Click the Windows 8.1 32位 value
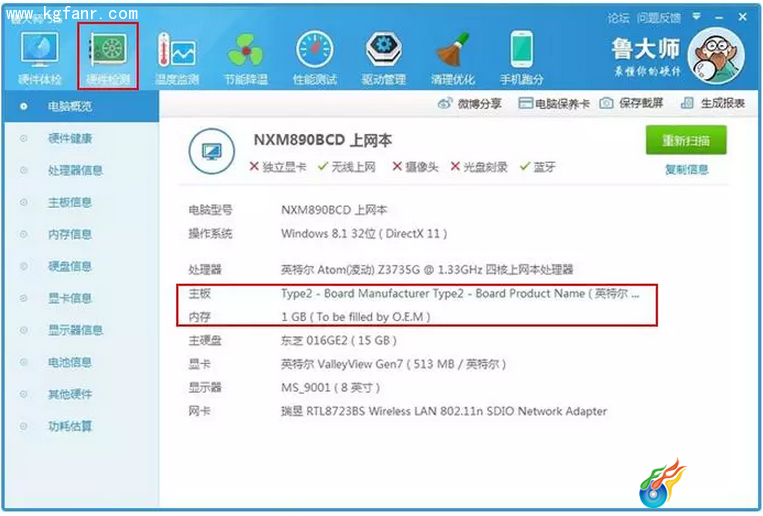 [364, 234]
